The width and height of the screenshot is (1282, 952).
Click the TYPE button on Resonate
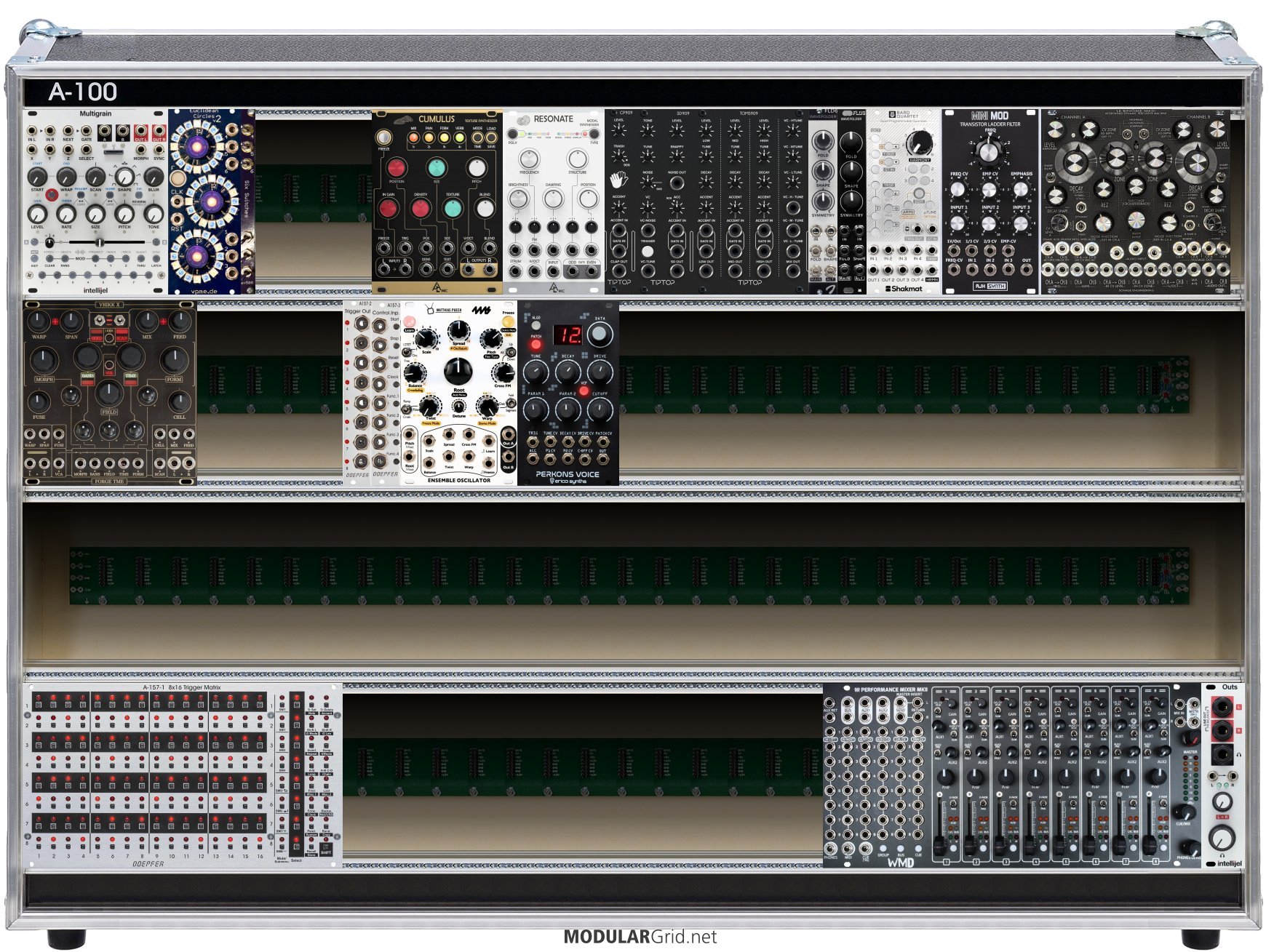pos(594,135)
